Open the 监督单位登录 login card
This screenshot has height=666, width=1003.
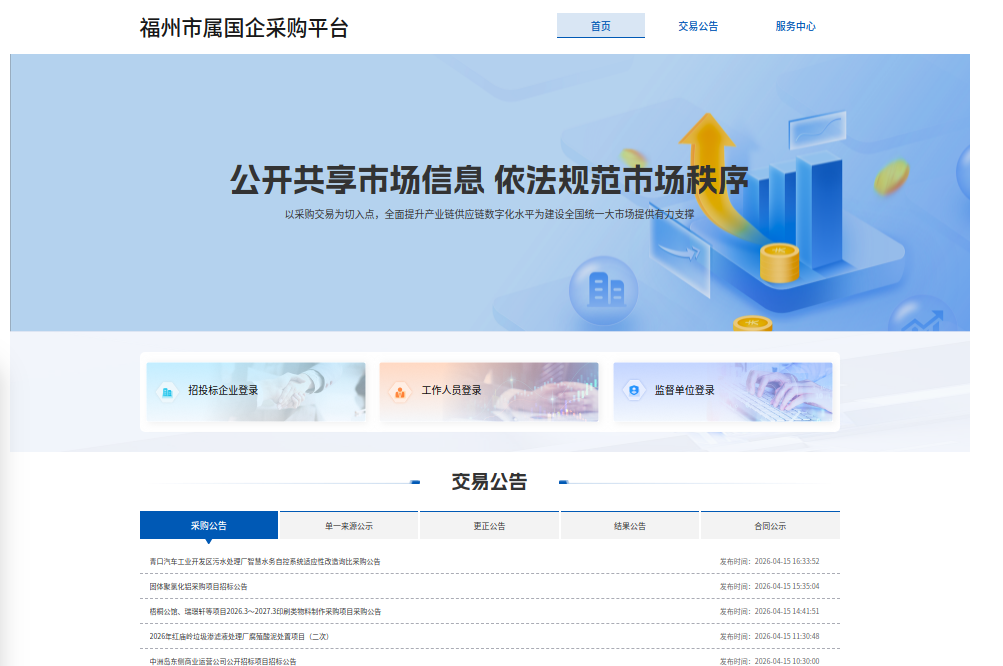(x=722, y=391)
